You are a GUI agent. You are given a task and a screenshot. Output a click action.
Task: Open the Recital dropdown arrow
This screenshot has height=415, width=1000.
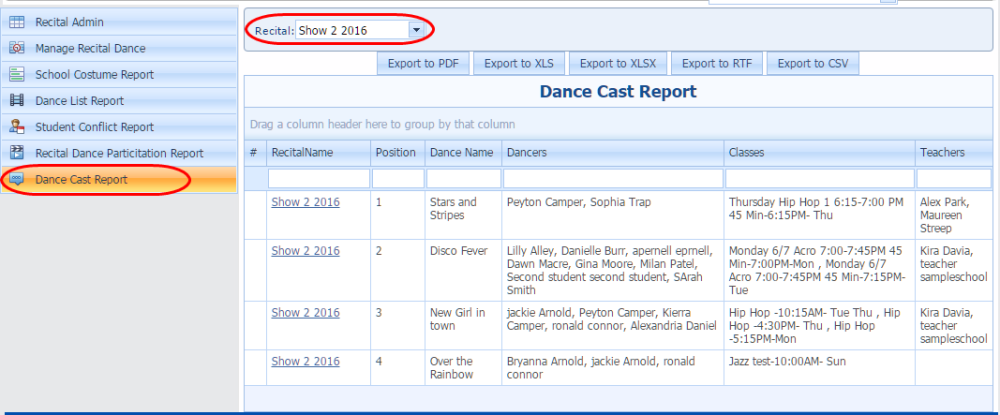[x=416, y=30]
